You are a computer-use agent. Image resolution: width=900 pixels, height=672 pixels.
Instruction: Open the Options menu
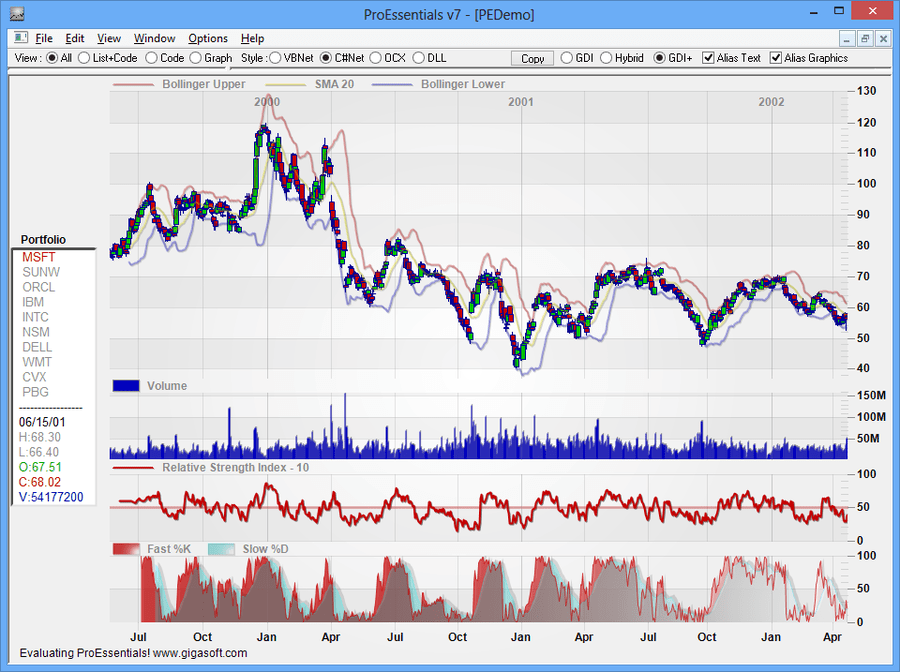click(x=208, y=38)
